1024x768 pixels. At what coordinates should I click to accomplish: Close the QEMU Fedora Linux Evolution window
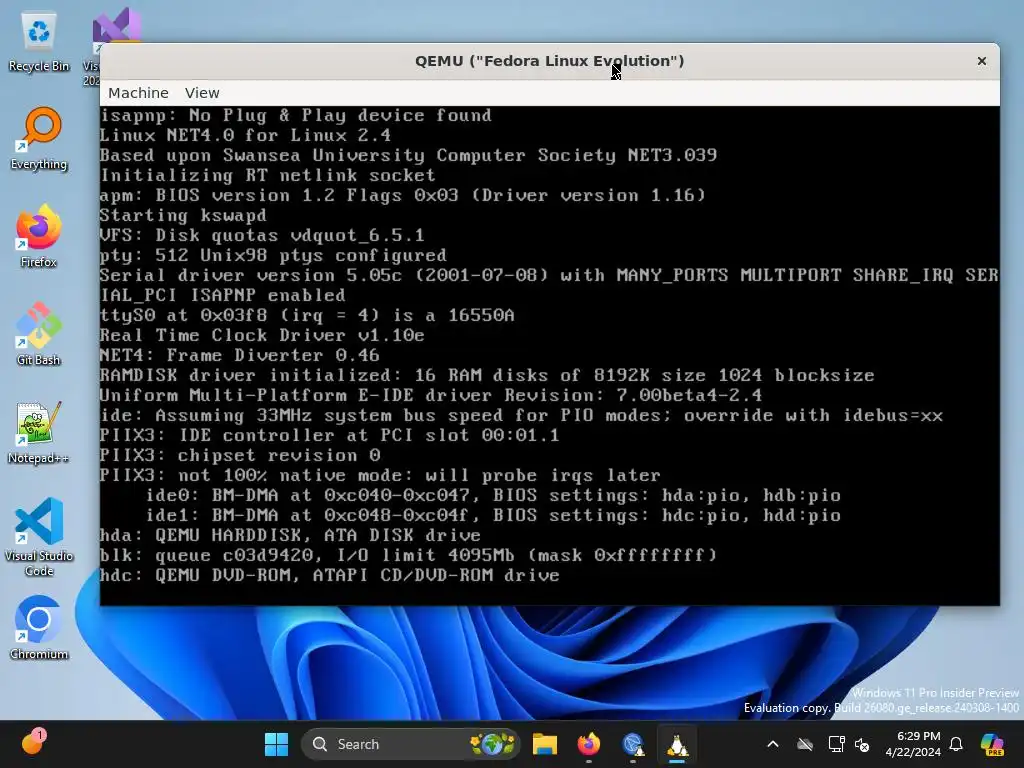[981, 61]
